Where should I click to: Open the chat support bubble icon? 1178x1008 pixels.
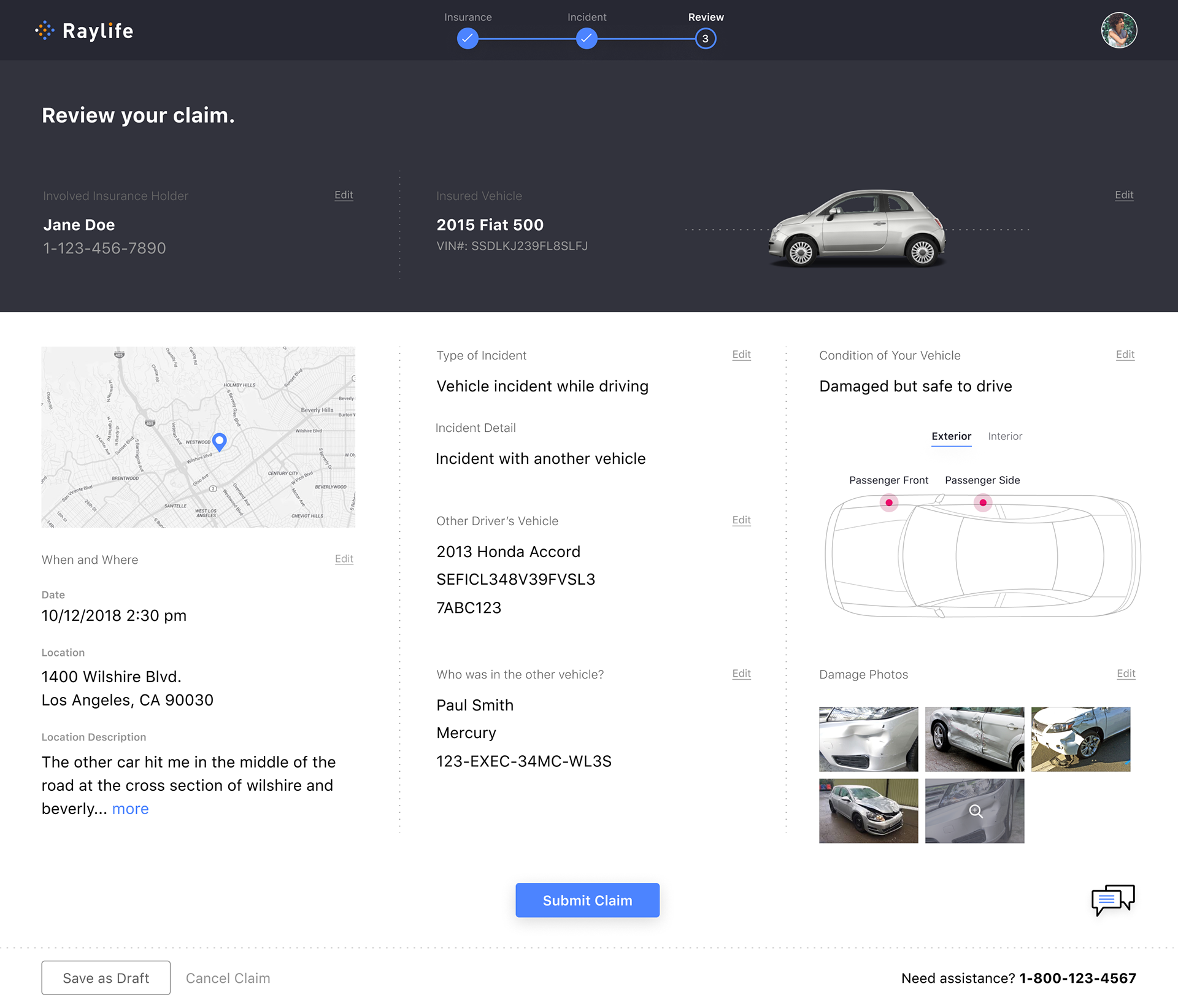coord(1112,899)
